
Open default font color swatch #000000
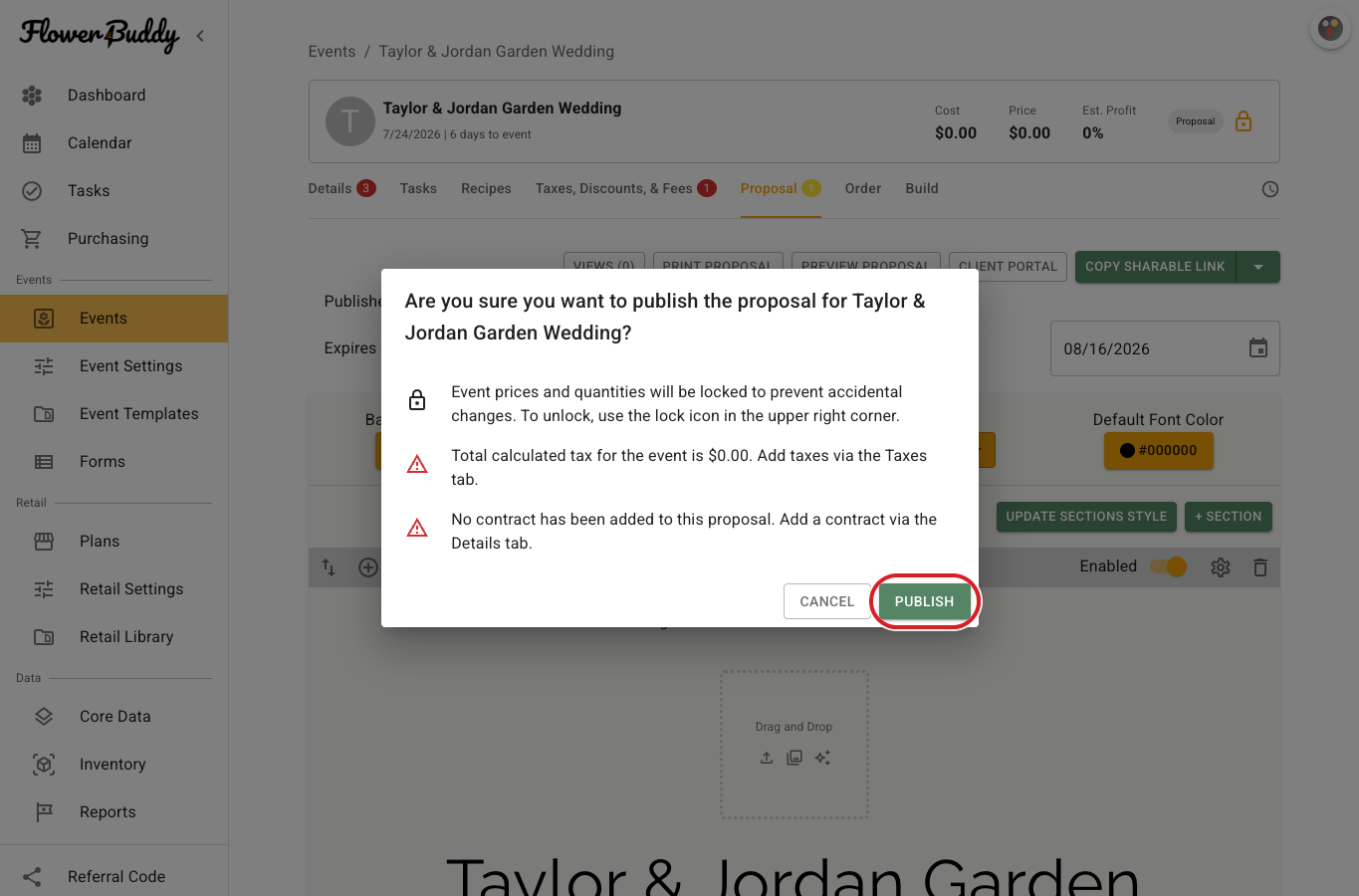(1158, 450)
